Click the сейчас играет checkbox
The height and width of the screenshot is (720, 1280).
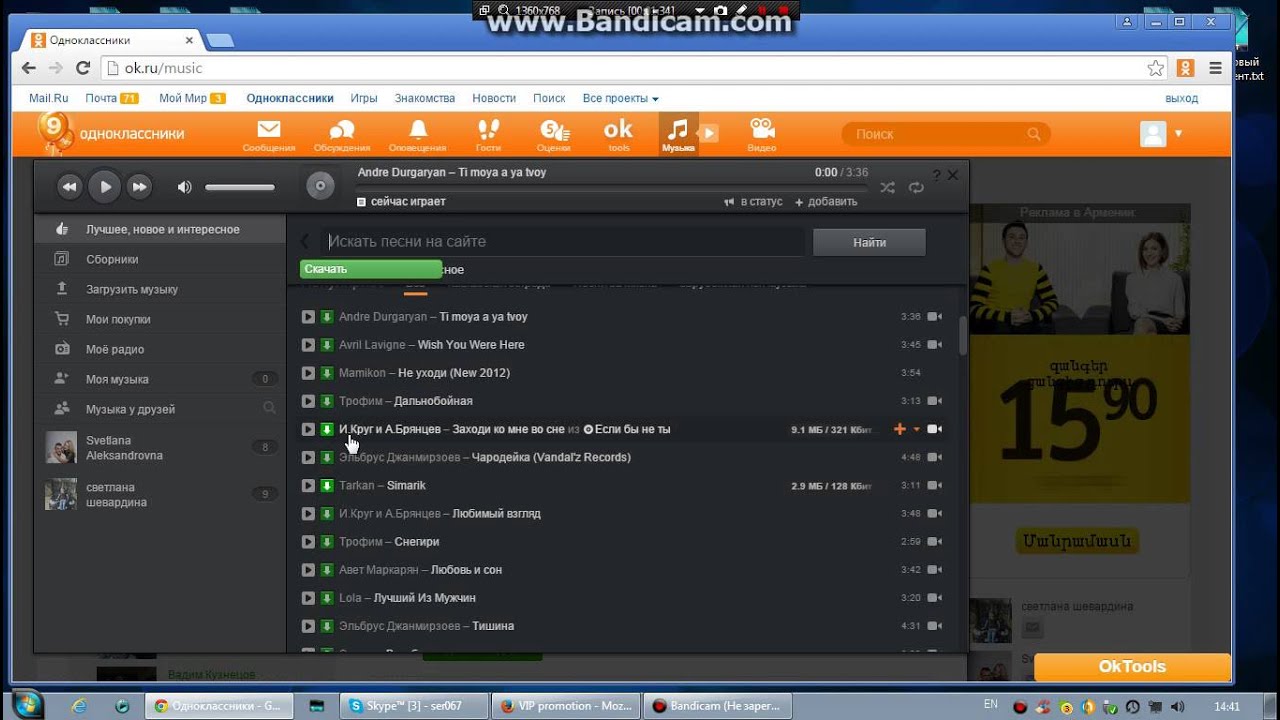point(362,202)
